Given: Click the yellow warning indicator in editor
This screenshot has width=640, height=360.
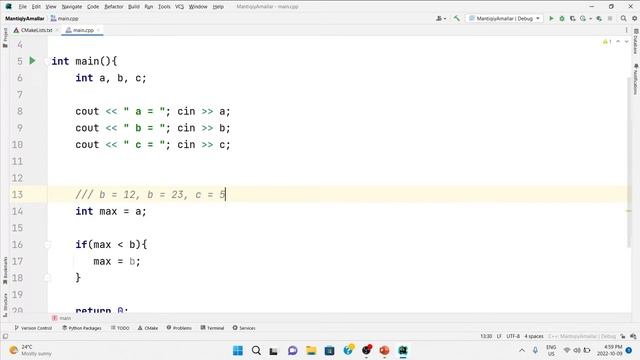Looking at the screenshot, I should [607, 42].
